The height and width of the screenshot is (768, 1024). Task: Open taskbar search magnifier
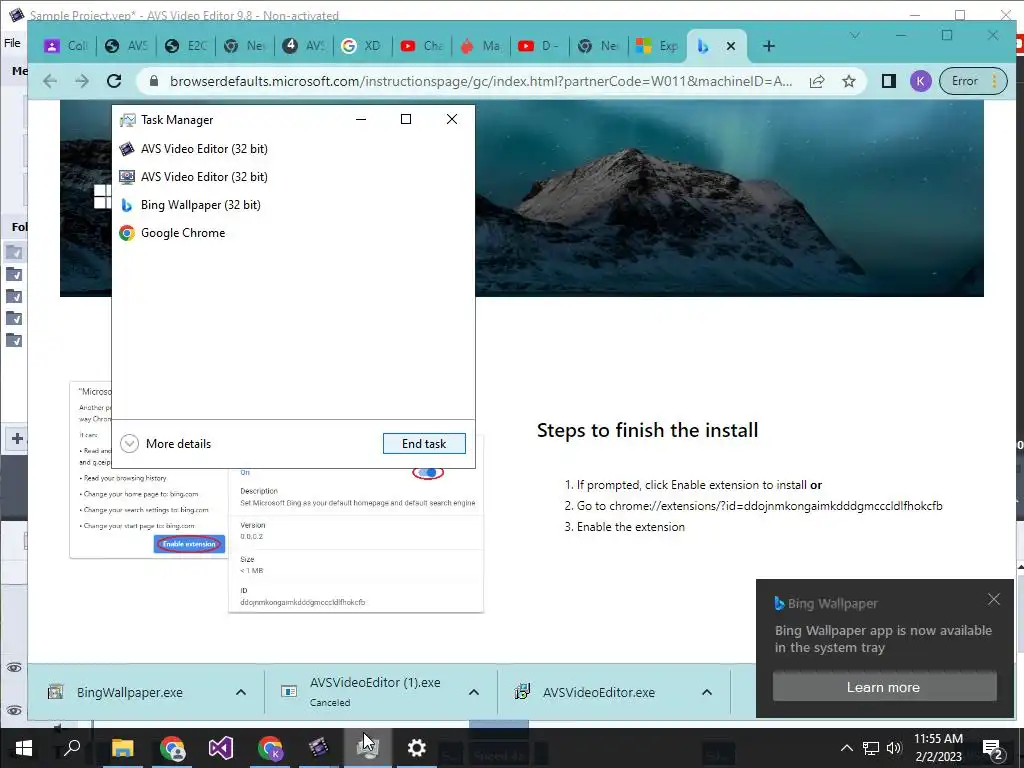click(x=72, y=748)
